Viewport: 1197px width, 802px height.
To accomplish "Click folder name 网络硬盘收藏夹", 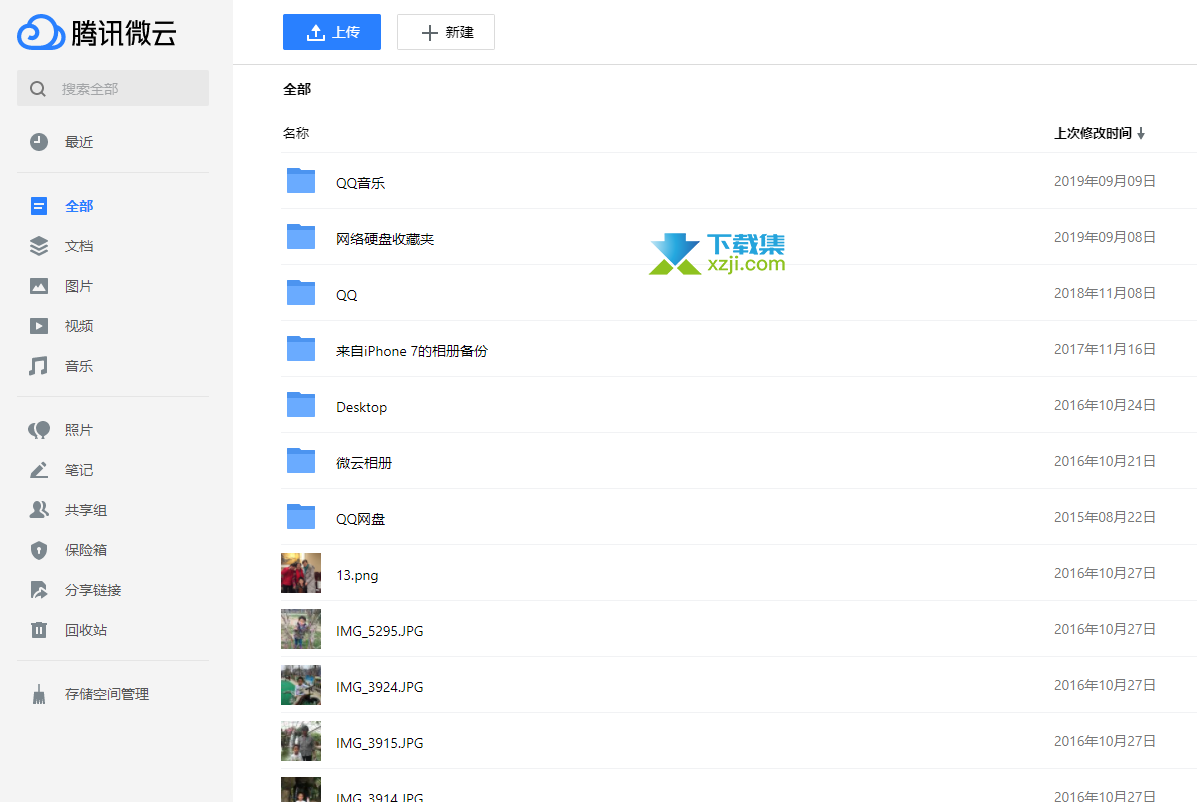I will (385, 239).
